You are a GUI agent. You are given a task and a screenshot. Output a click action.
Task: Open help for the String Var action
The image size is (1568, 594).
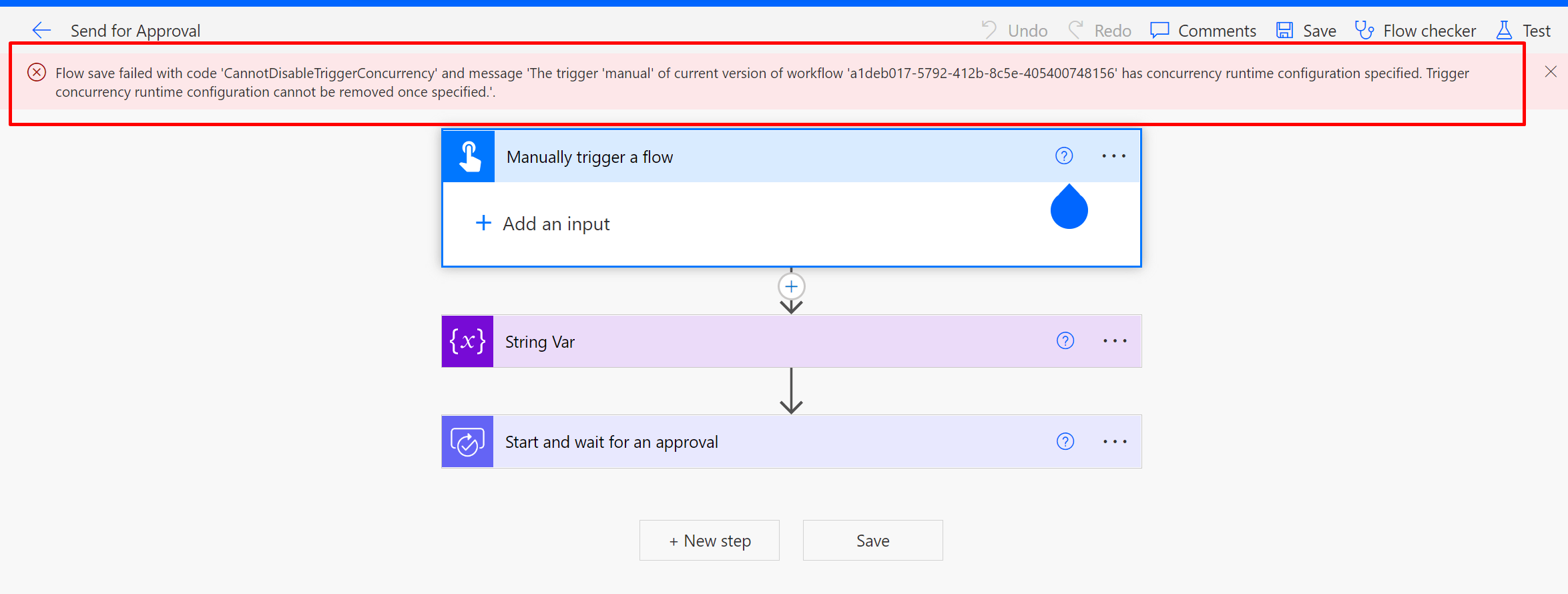pos(1065,341)
